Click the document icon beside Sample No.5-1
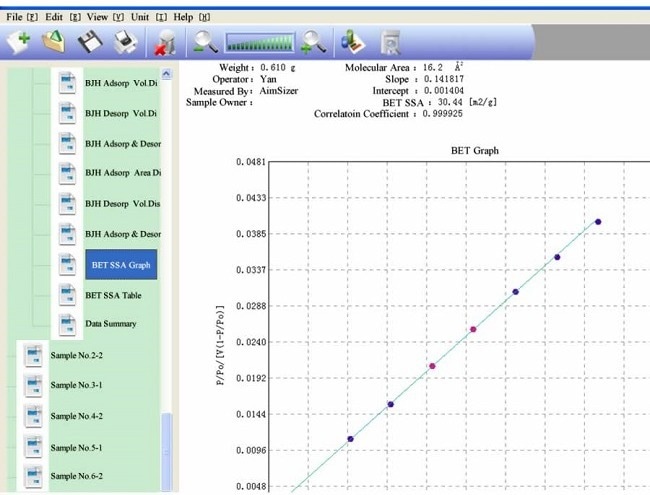The height and width of the screenshot is (495, 650). [x=33, y=446]
